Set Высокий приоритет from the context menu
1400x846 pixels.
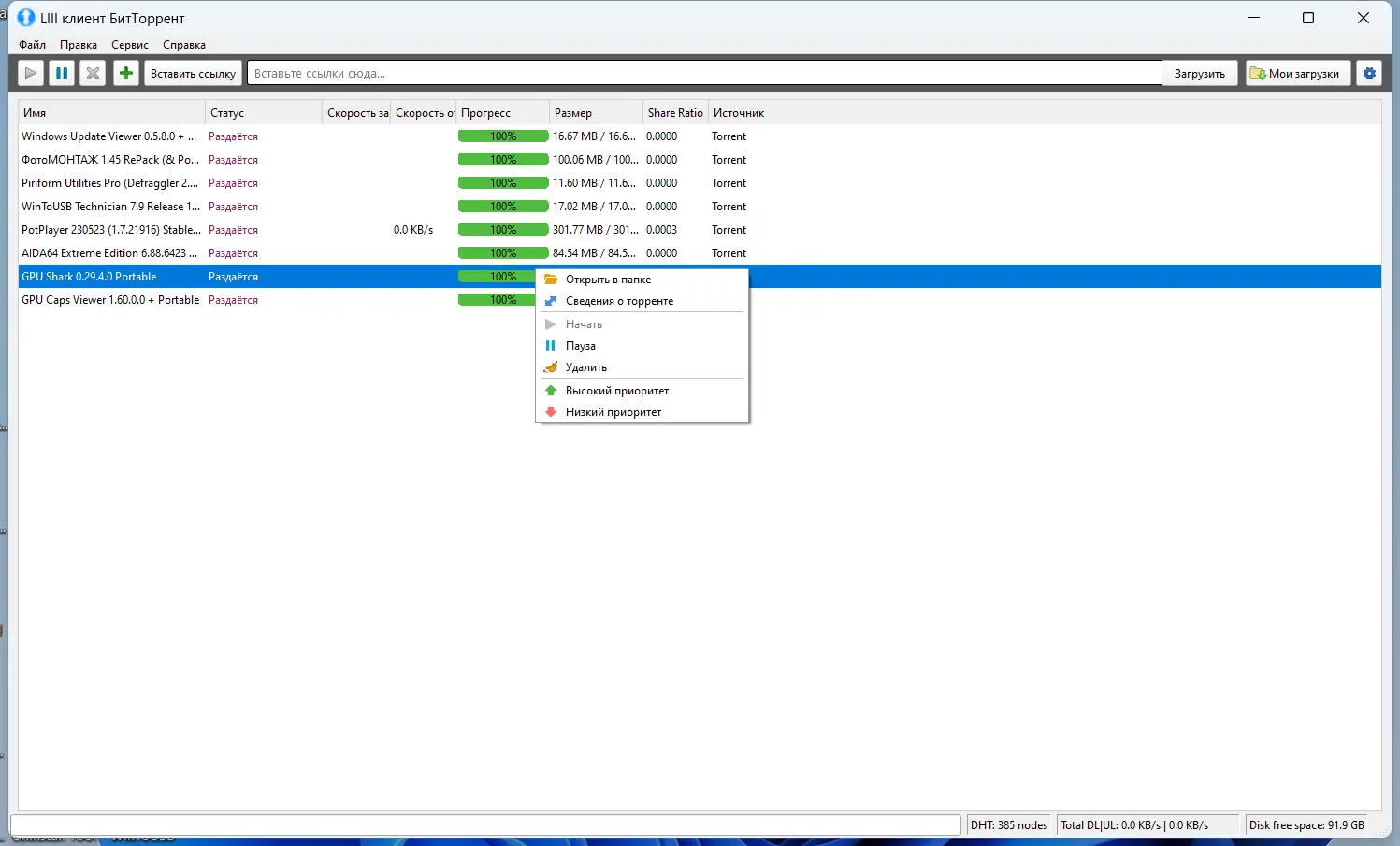pos(642,391)
